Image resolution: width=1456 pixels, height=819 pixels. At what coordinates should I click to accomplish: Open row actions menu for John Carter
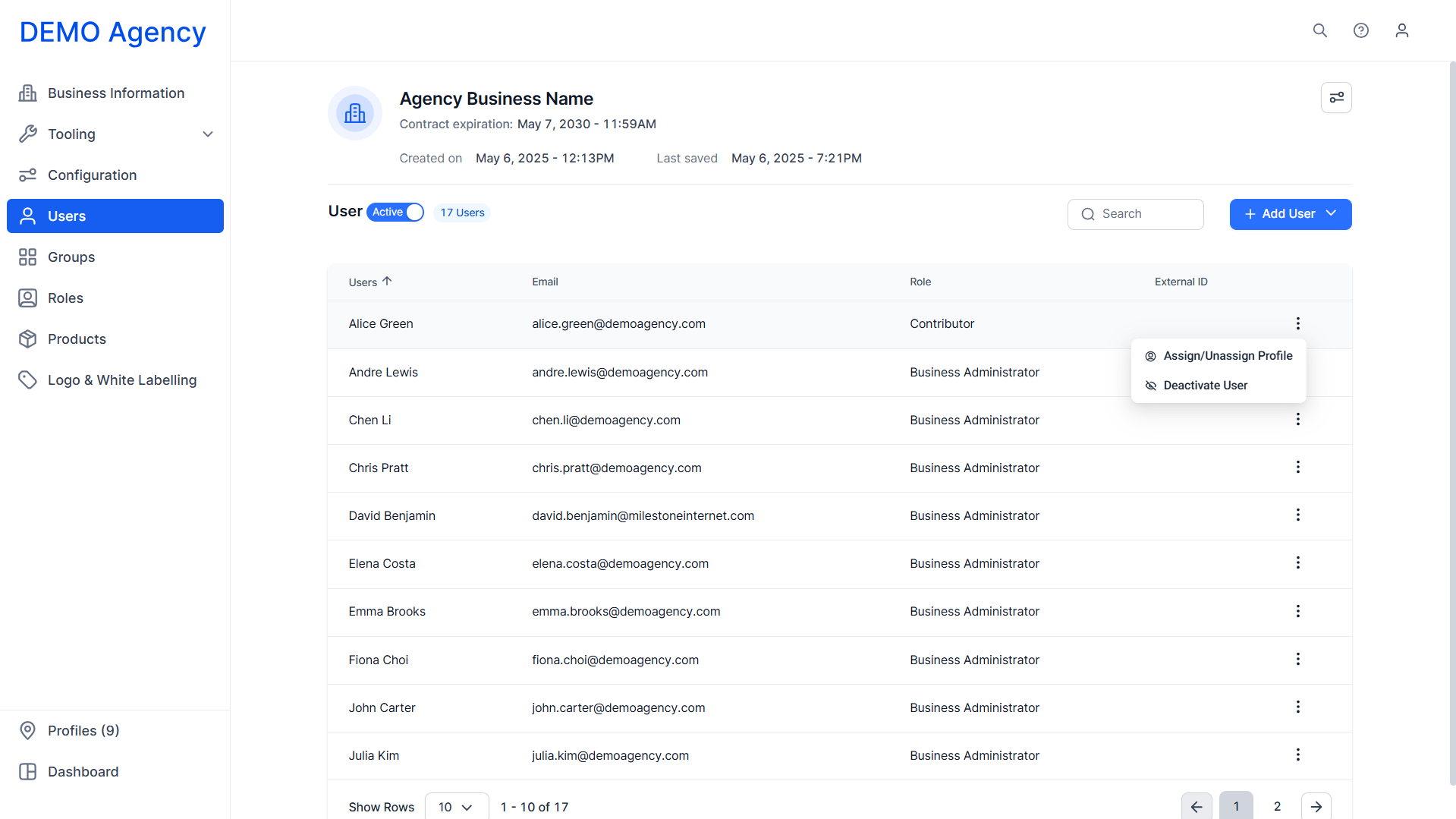pyautogui.click(x=1298, y=707)
